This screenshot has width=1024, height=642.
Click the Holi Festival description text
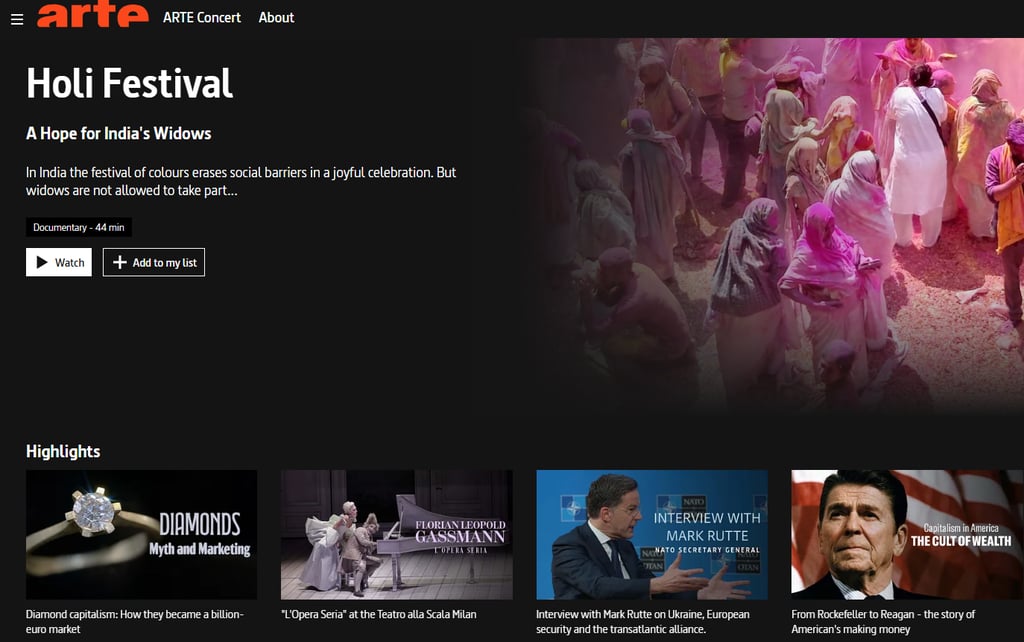pyautogui.click(x=241, y=181)
